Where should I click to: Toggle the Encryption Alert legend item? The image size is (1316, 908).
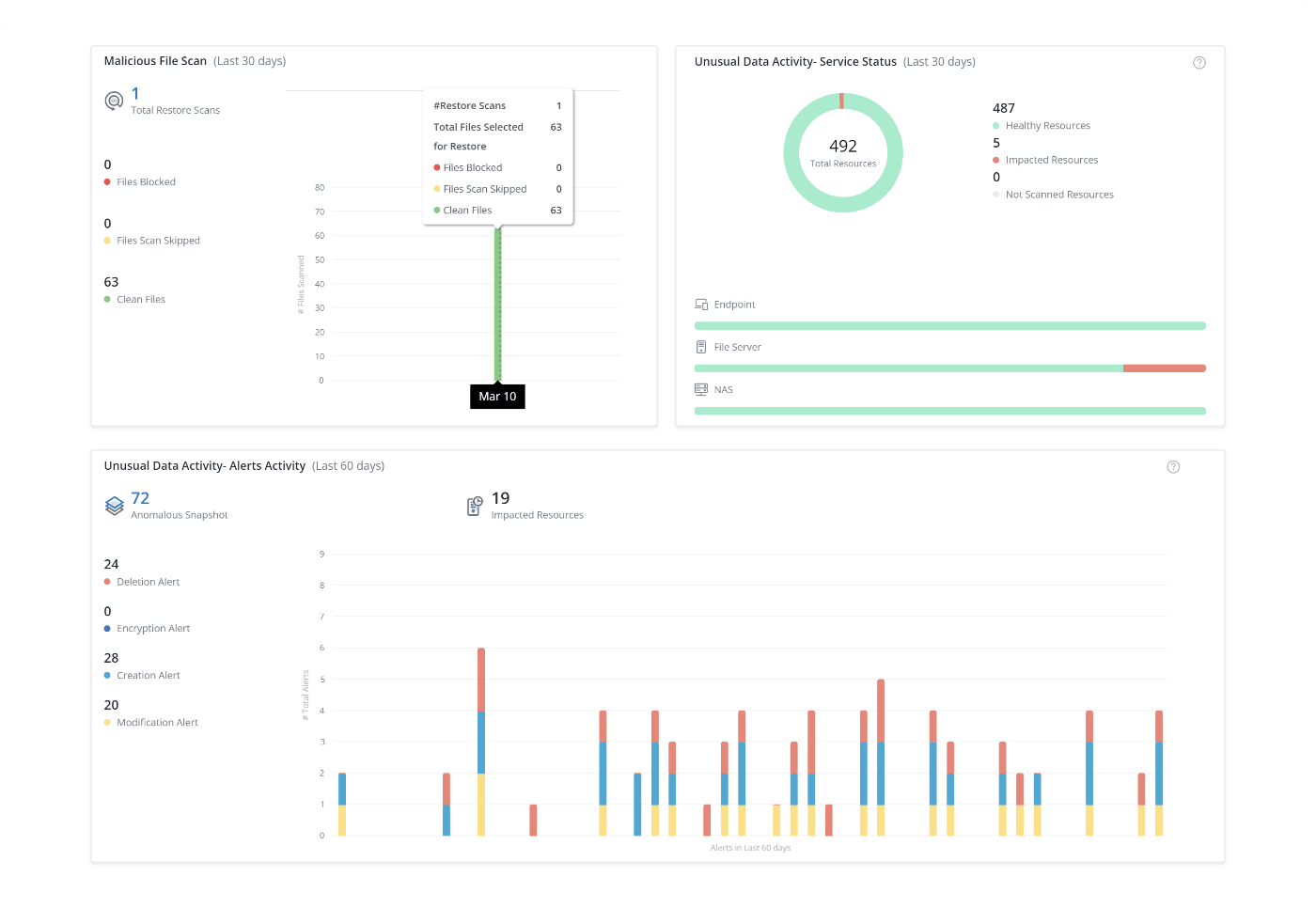point(152,629)
